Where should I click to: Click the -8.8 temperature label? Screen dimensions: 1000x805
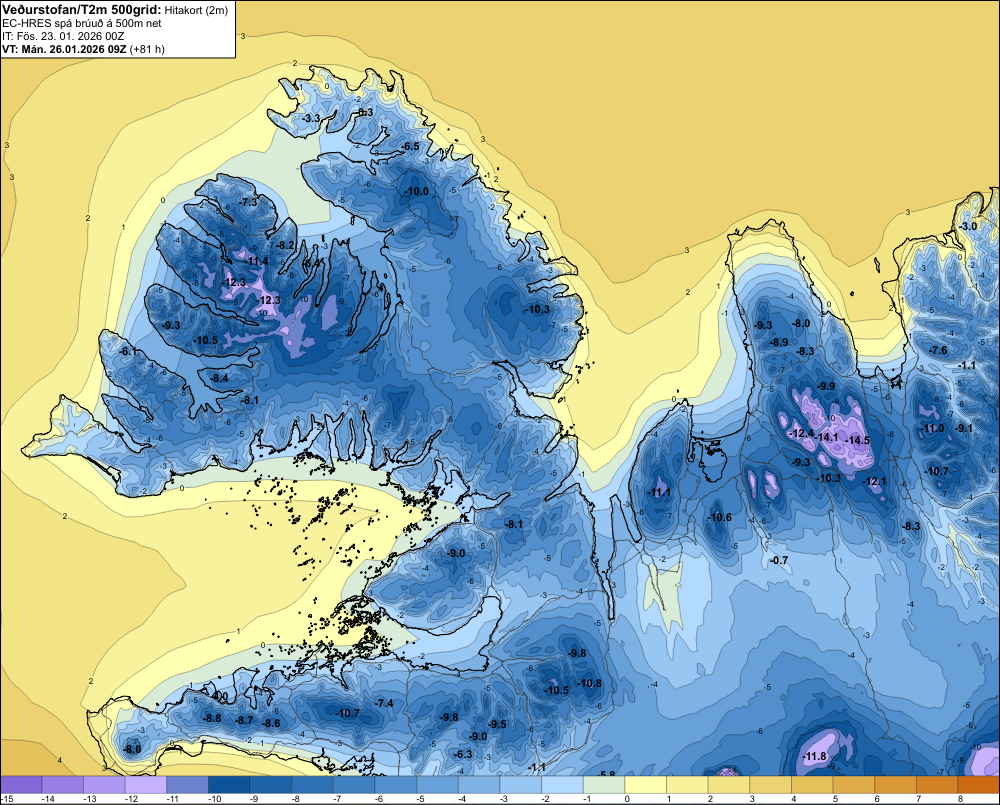[x=212, y=718]
